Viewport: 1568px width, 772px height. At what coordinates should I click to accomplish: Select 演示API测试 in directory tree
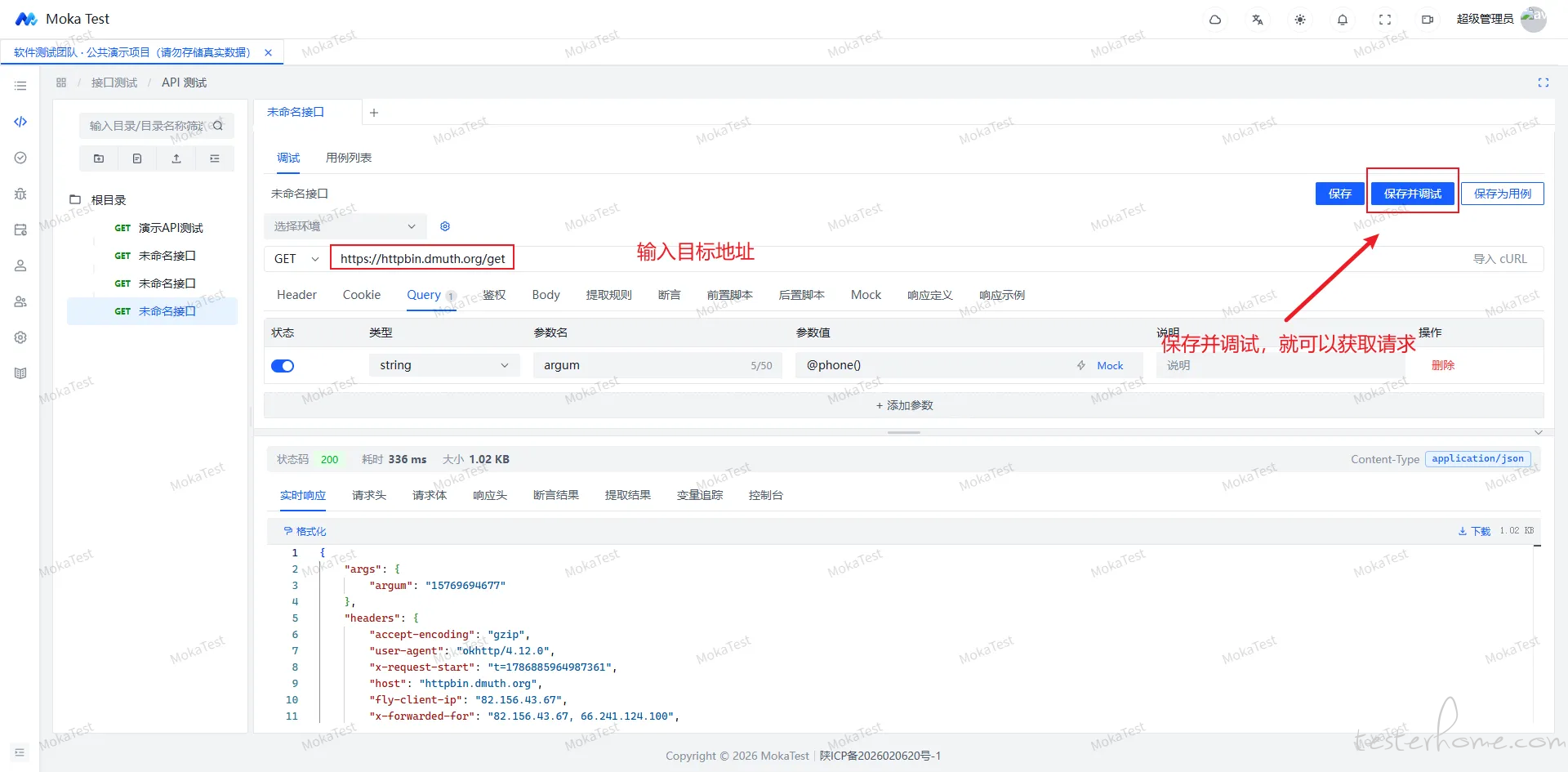[171, 228]
